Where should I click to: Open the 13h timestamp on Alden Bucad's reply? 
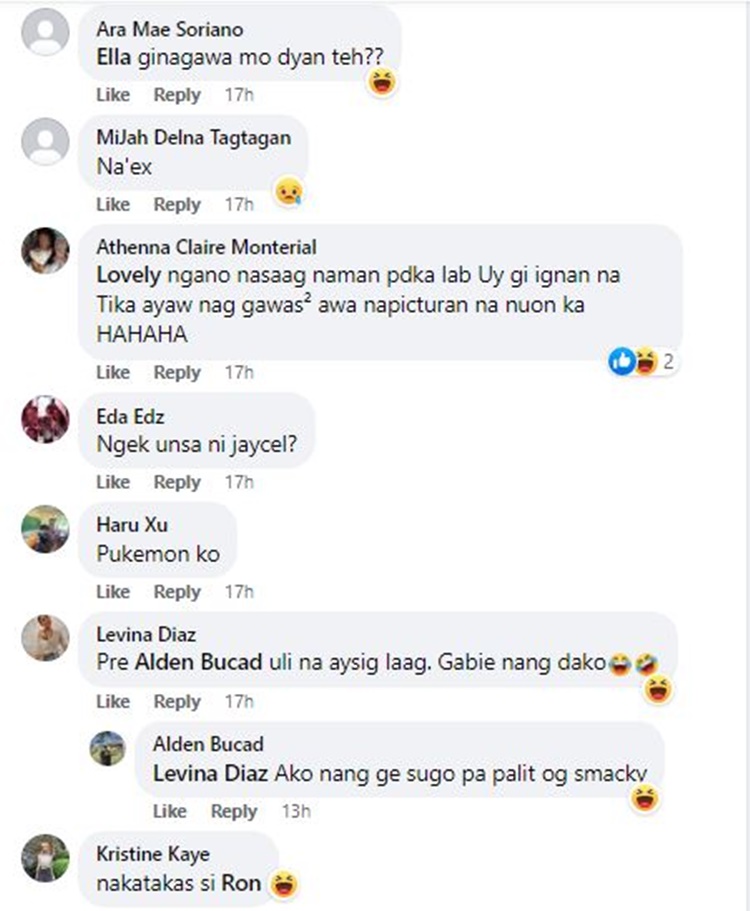(296, 811)
